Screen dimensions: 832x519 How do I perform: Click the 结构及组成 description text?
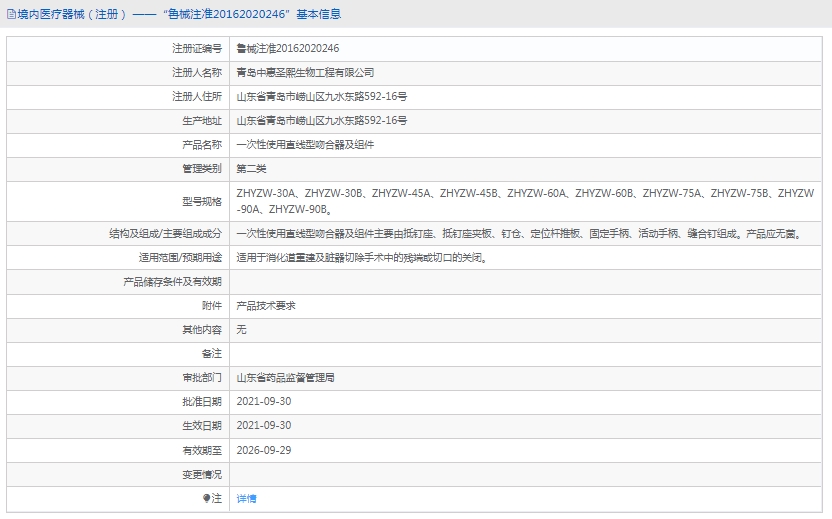[517, 233]
